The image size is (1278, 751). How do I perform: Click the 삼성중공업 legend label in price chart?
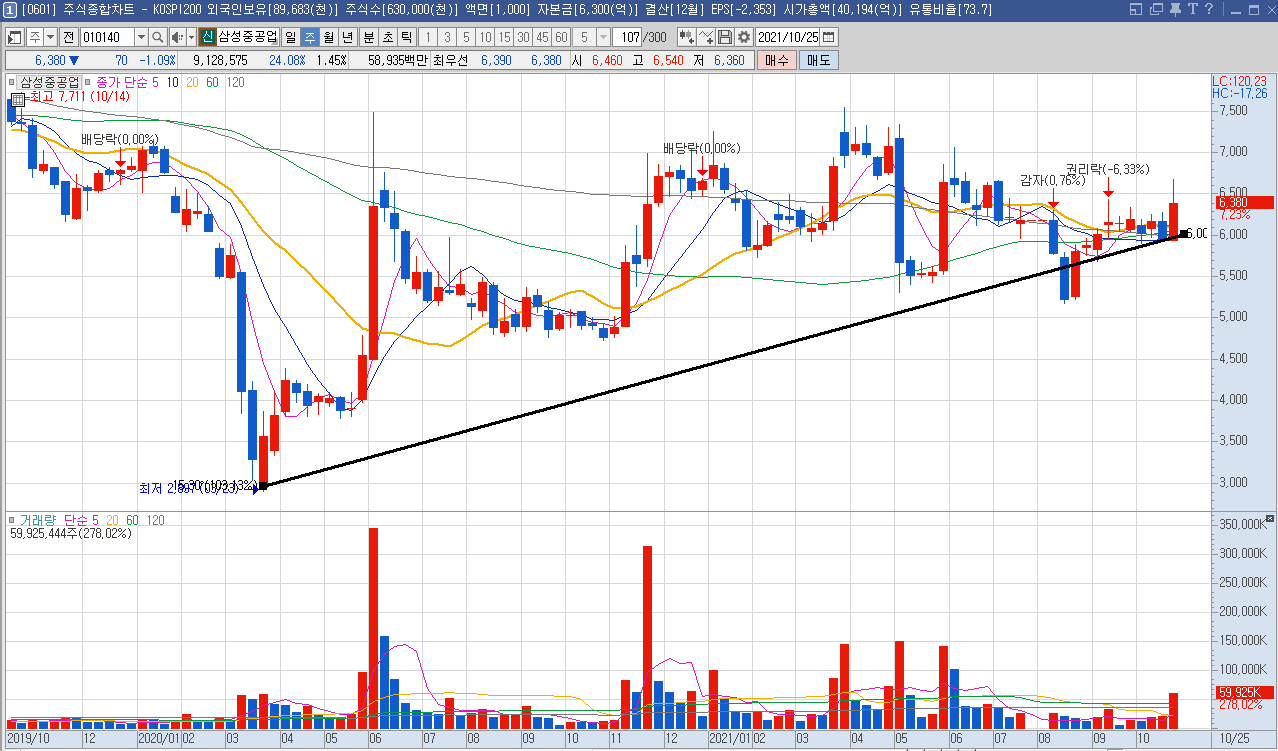point(49,82)
